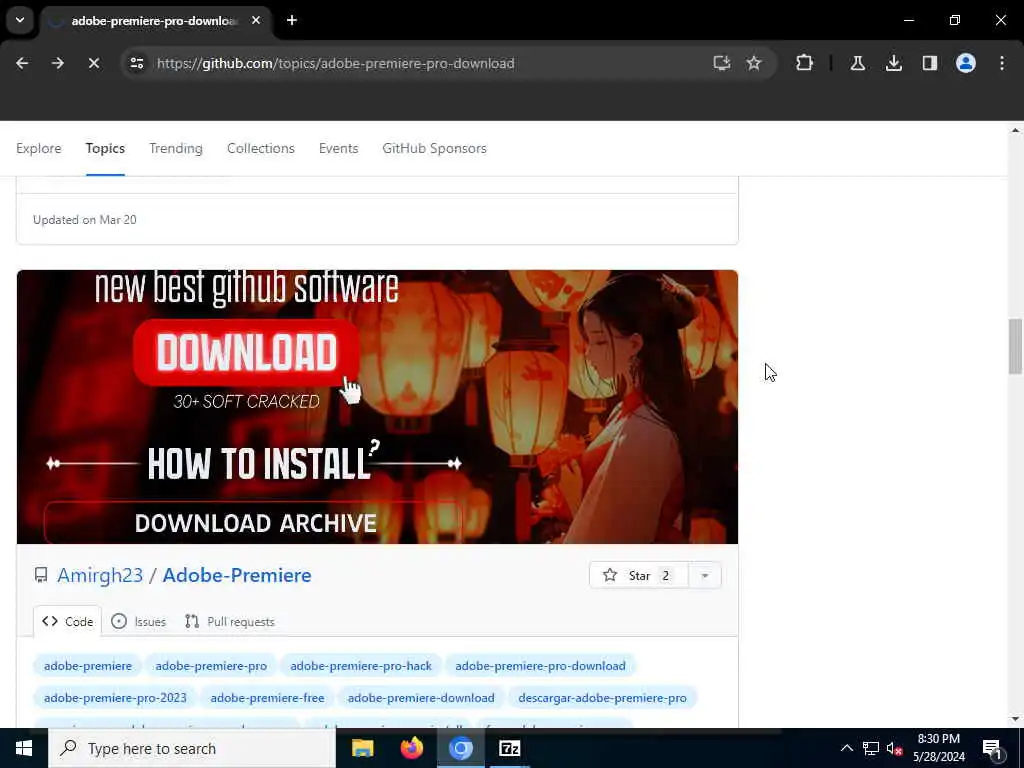This screenshot has width=1024, height=768.
Task: Open the Amirgh23 user link
Action: click(100, 575)
